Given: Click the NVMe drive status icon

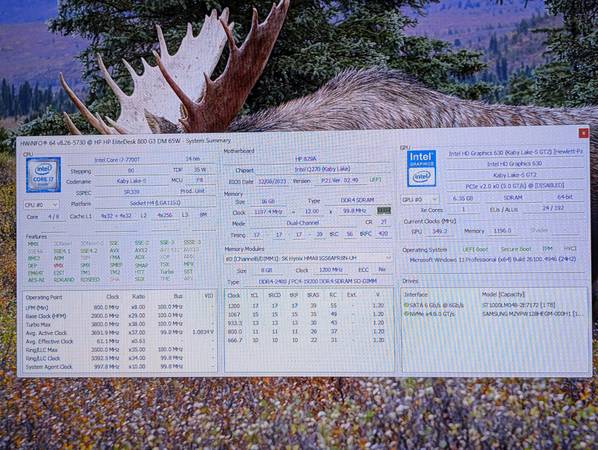Looking at the screenshot, I should coord(406,314).
